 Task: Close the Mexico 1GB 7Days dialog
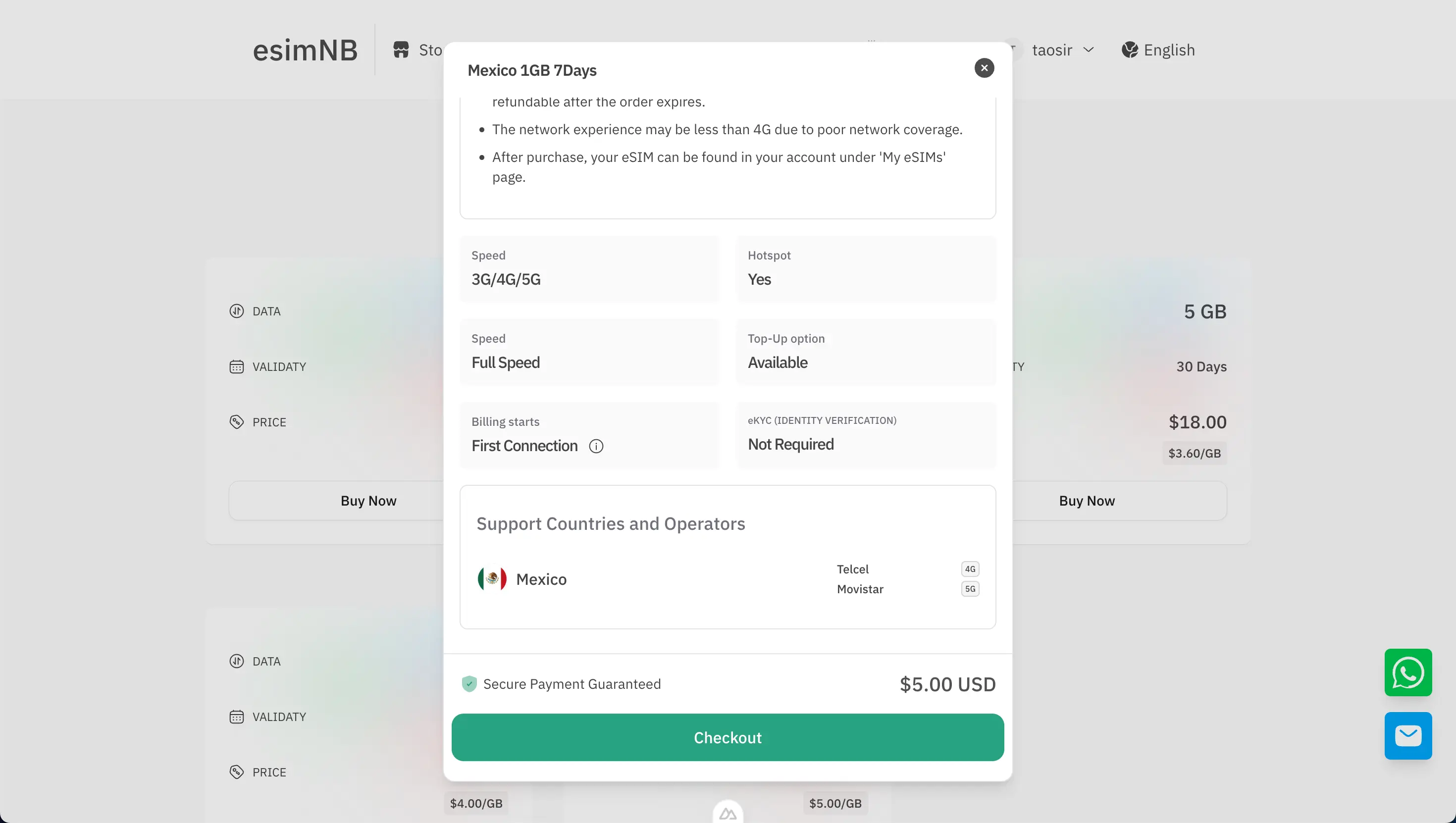tap(984, 68)
